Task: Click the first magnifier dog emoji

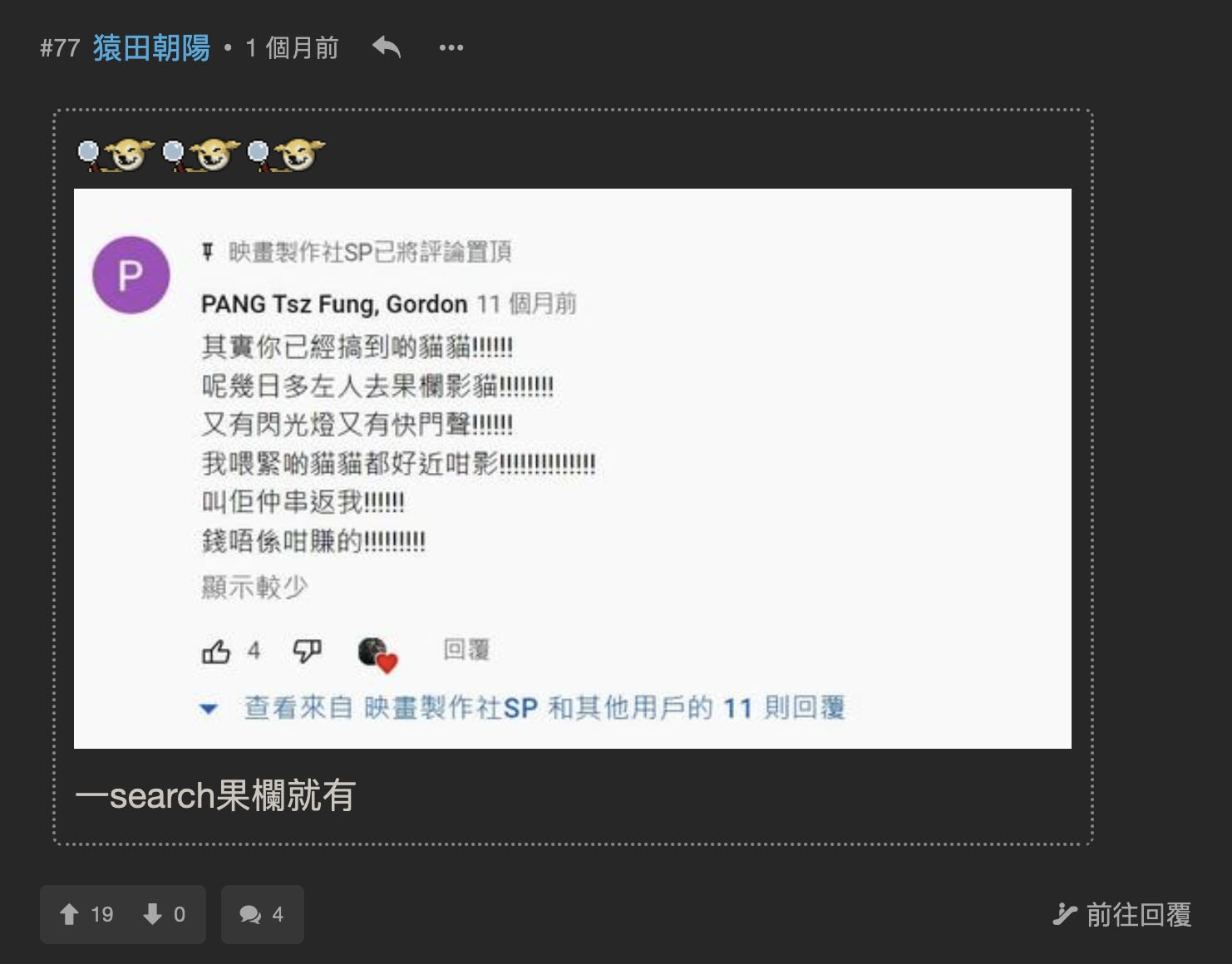Action: tap(116, 155)
